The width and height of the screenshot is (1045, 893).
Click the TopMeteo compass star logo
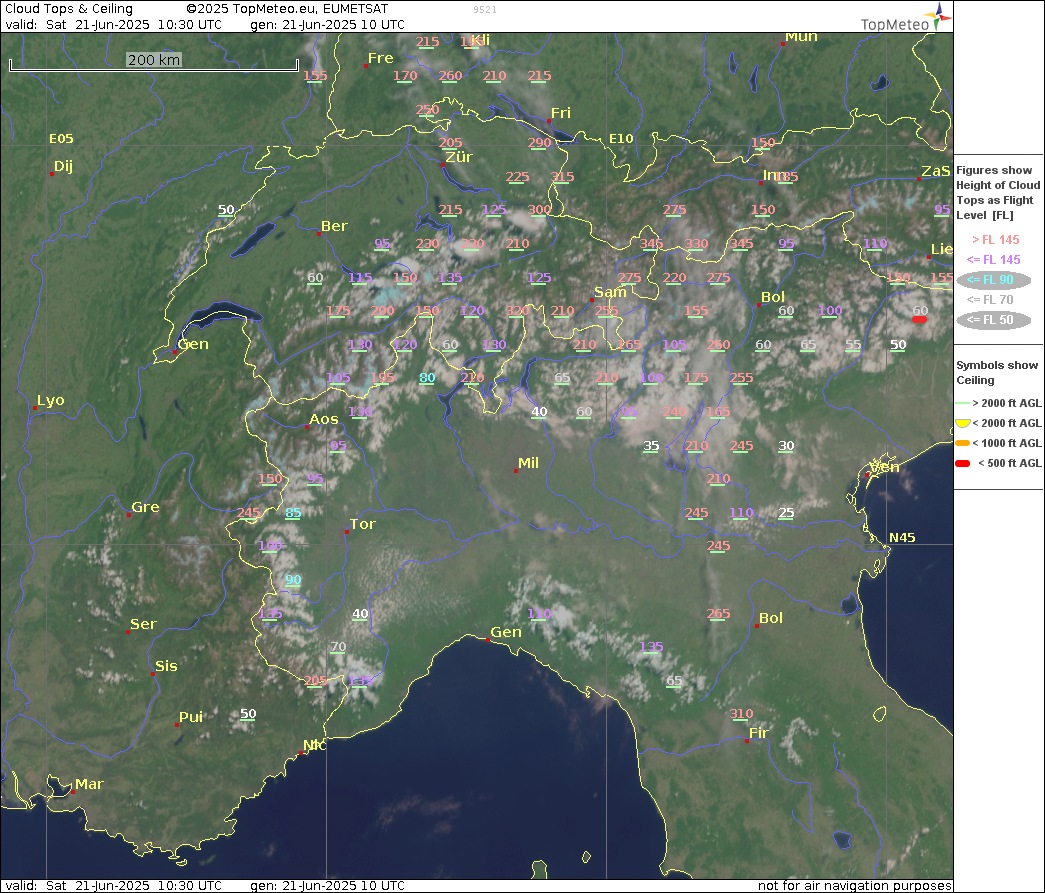pos(939,15)
